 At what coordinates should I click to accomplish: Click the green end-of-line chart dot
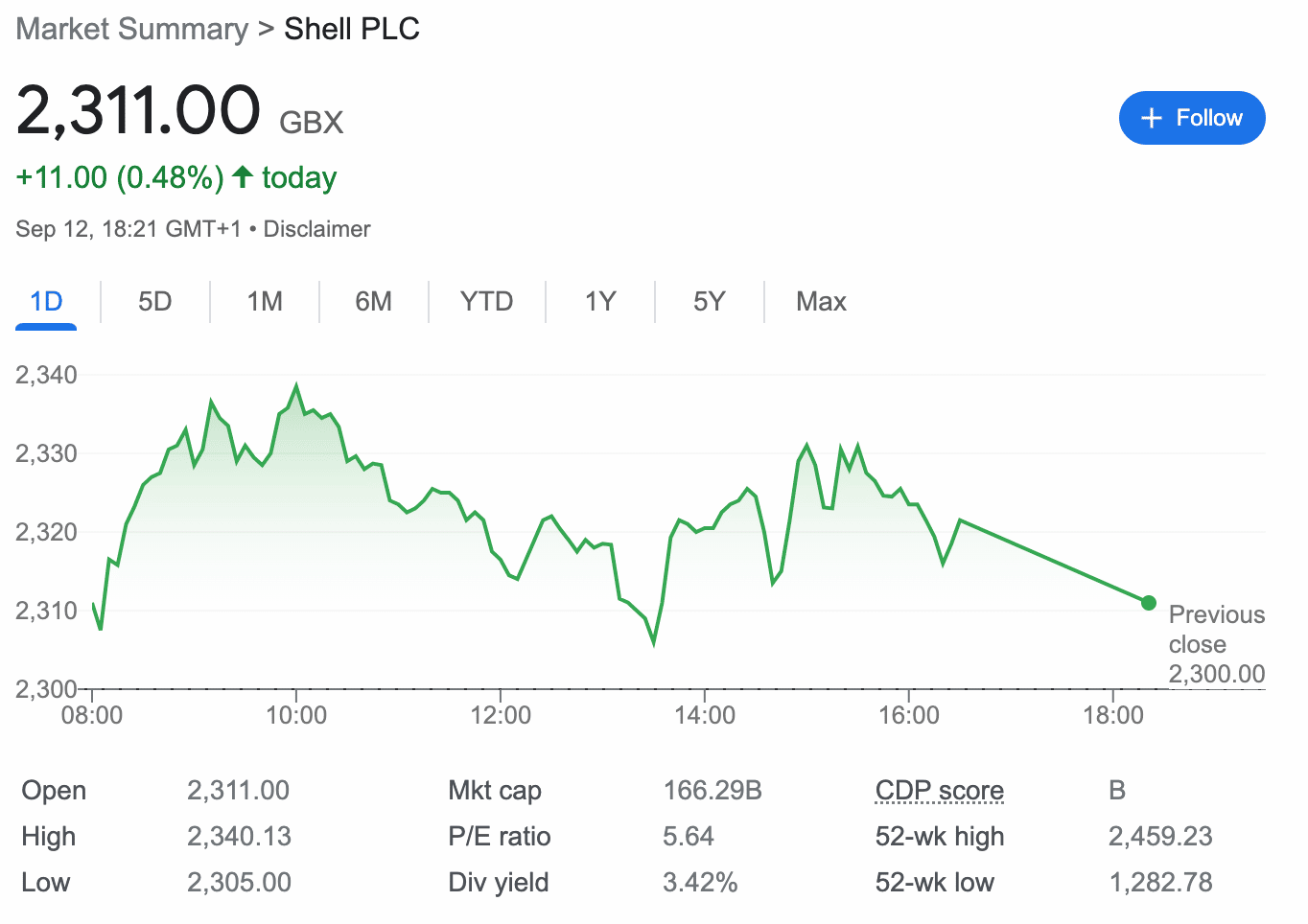click(1149, 603)
